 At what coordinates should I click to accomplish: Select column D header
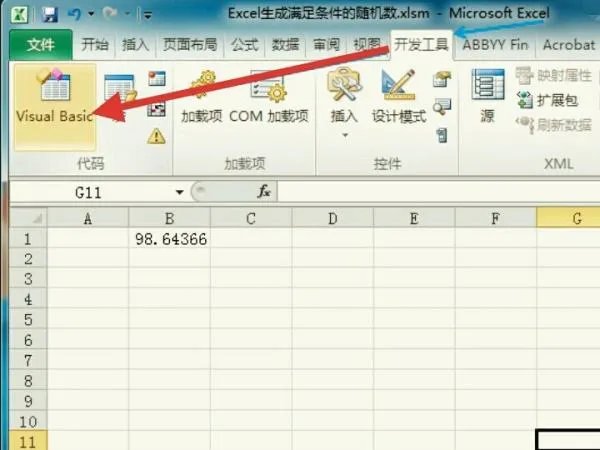pos(332,218)
